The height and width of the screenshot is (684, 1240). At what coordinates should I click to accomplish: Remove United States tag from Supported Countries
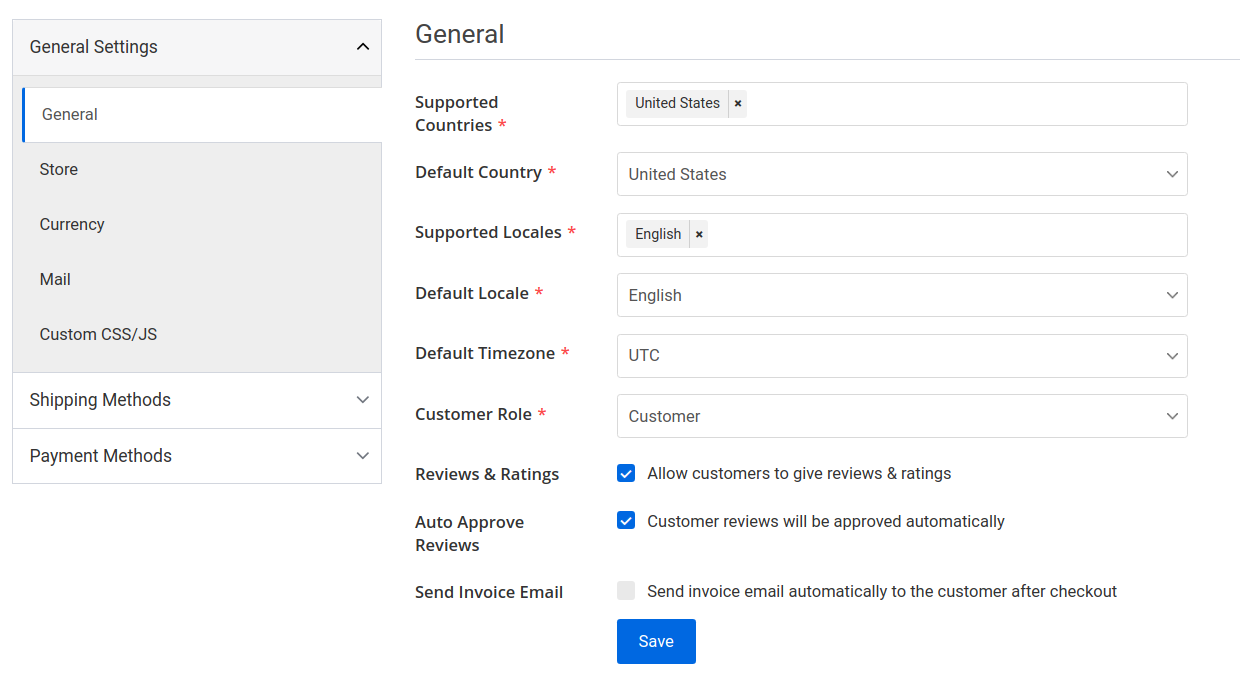738,104
